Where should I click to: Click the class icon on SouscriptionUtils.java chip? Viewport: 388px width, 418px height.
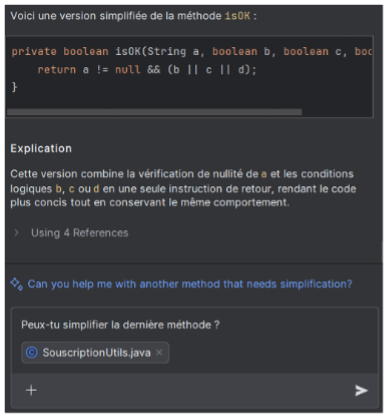click(x=32, y=352)
